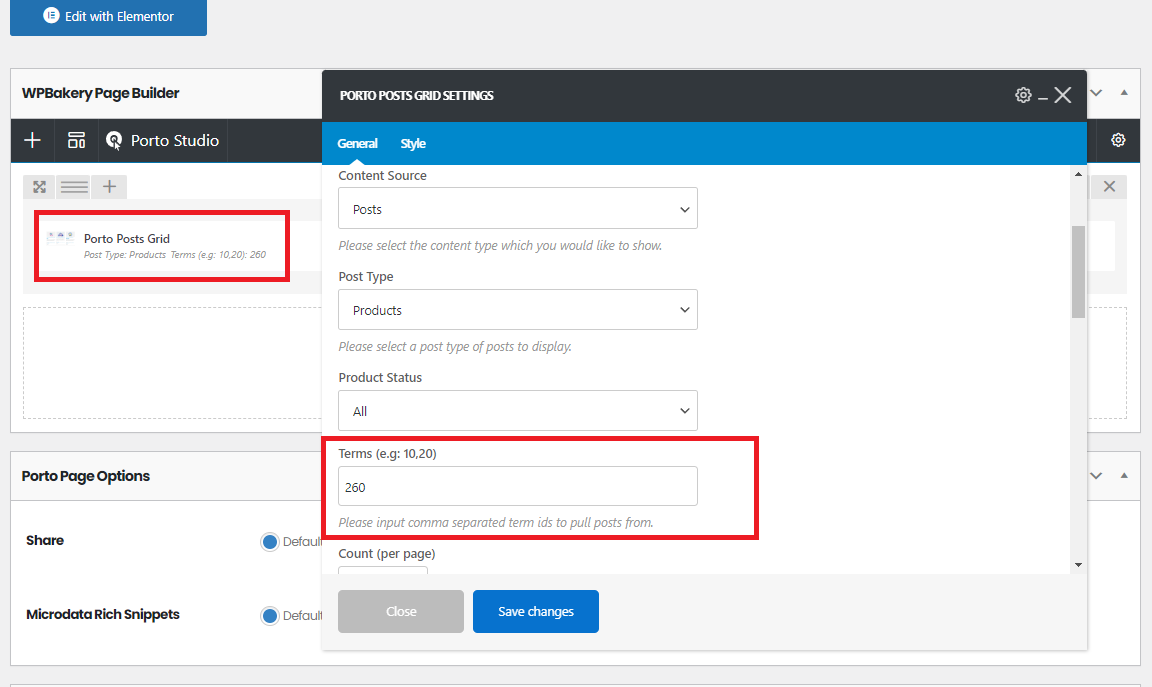
Task: Click the dialog scrollbar up arrow
Action: [x=1078, y=174]
